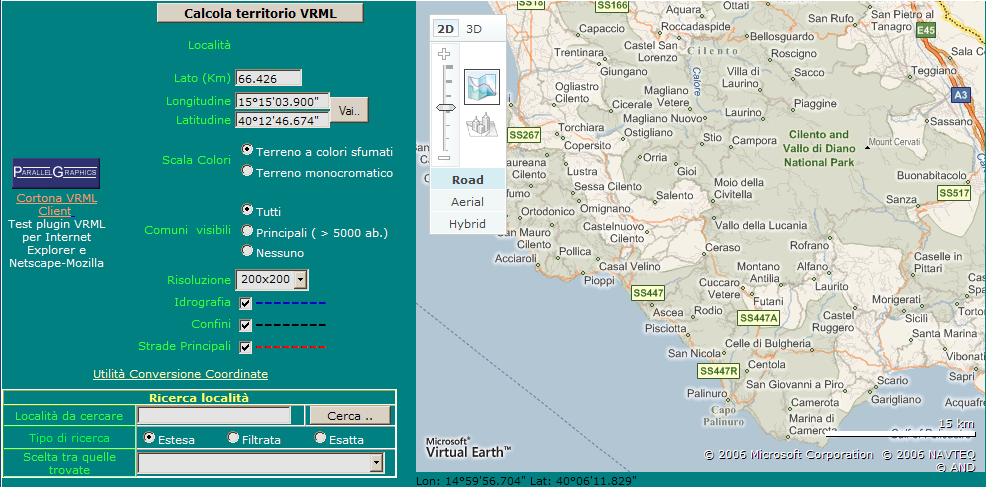Click the map zoom slider handle
This screenshot has height=487, width=986.
(x=445, y=108)
